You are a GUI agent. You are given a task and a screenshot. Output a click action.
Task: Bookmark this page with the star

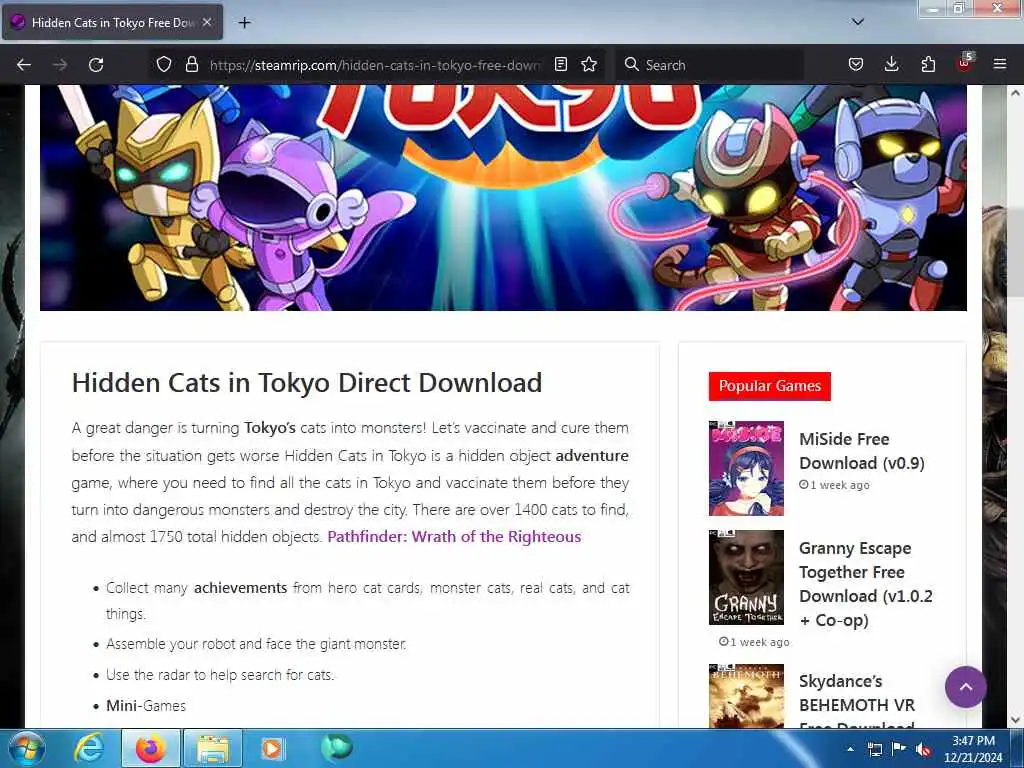coord(589,64)
